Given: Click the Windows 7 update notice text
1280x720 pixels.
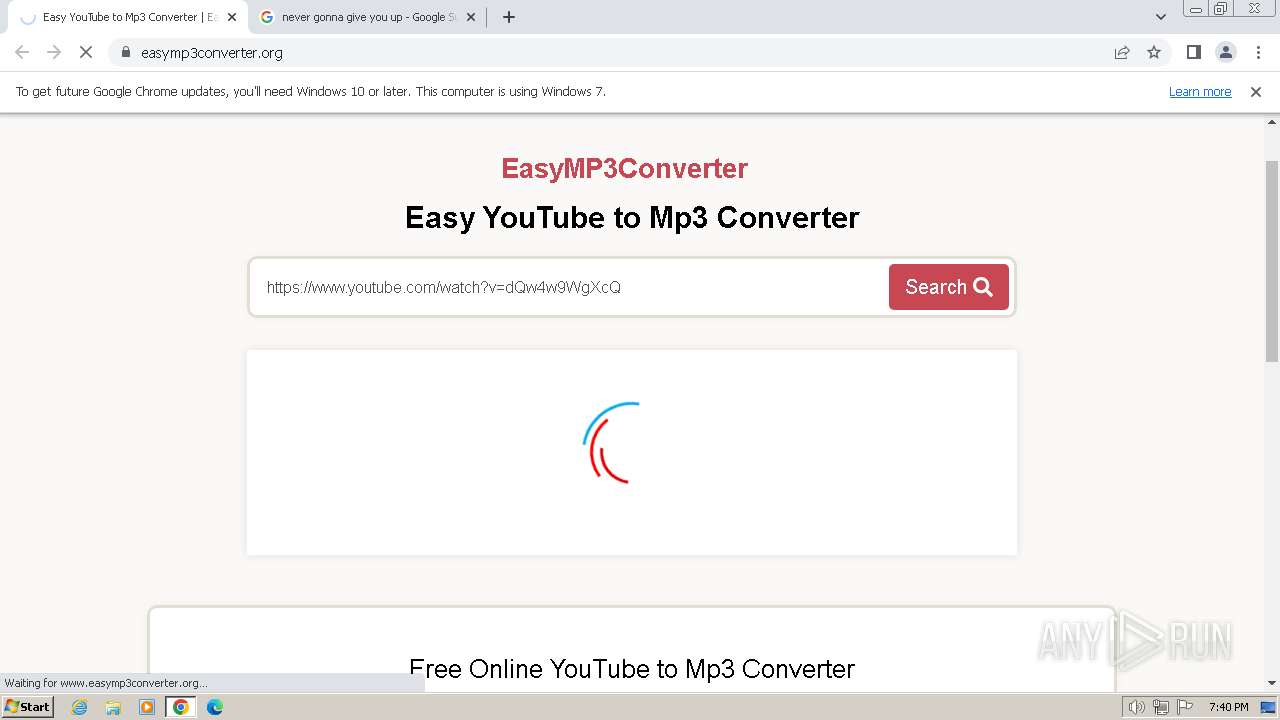Looking at the screenshot, I should [x=311, y=91].
